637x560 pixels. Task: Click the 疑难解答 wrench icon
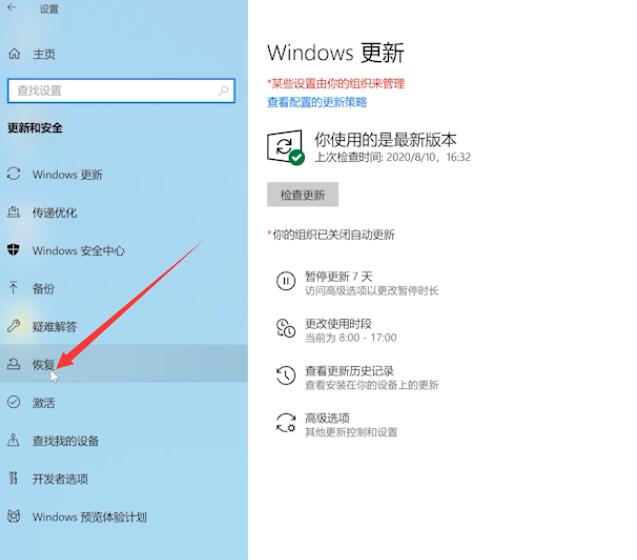pyautogui.click(x=13, y=326)
